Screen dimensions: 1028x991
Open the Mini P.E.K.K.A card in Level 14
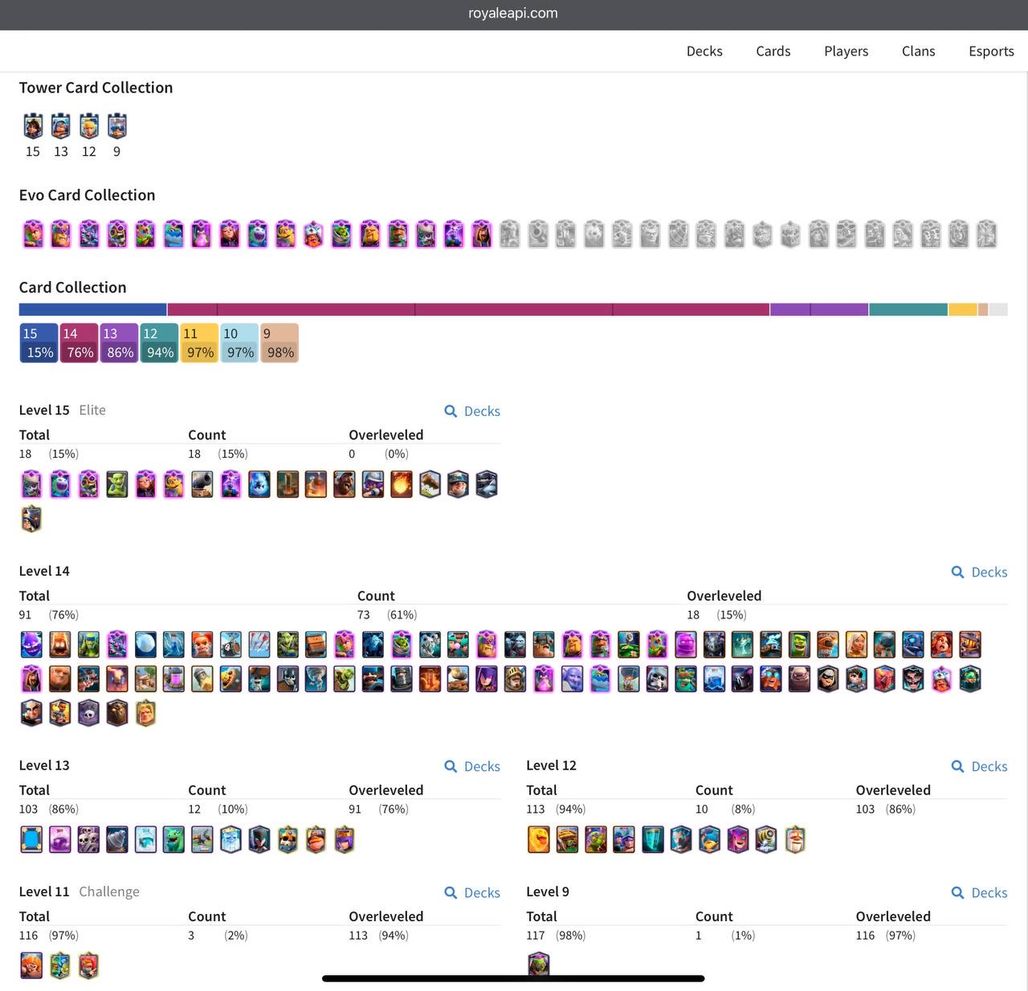(x=913, y=645)
